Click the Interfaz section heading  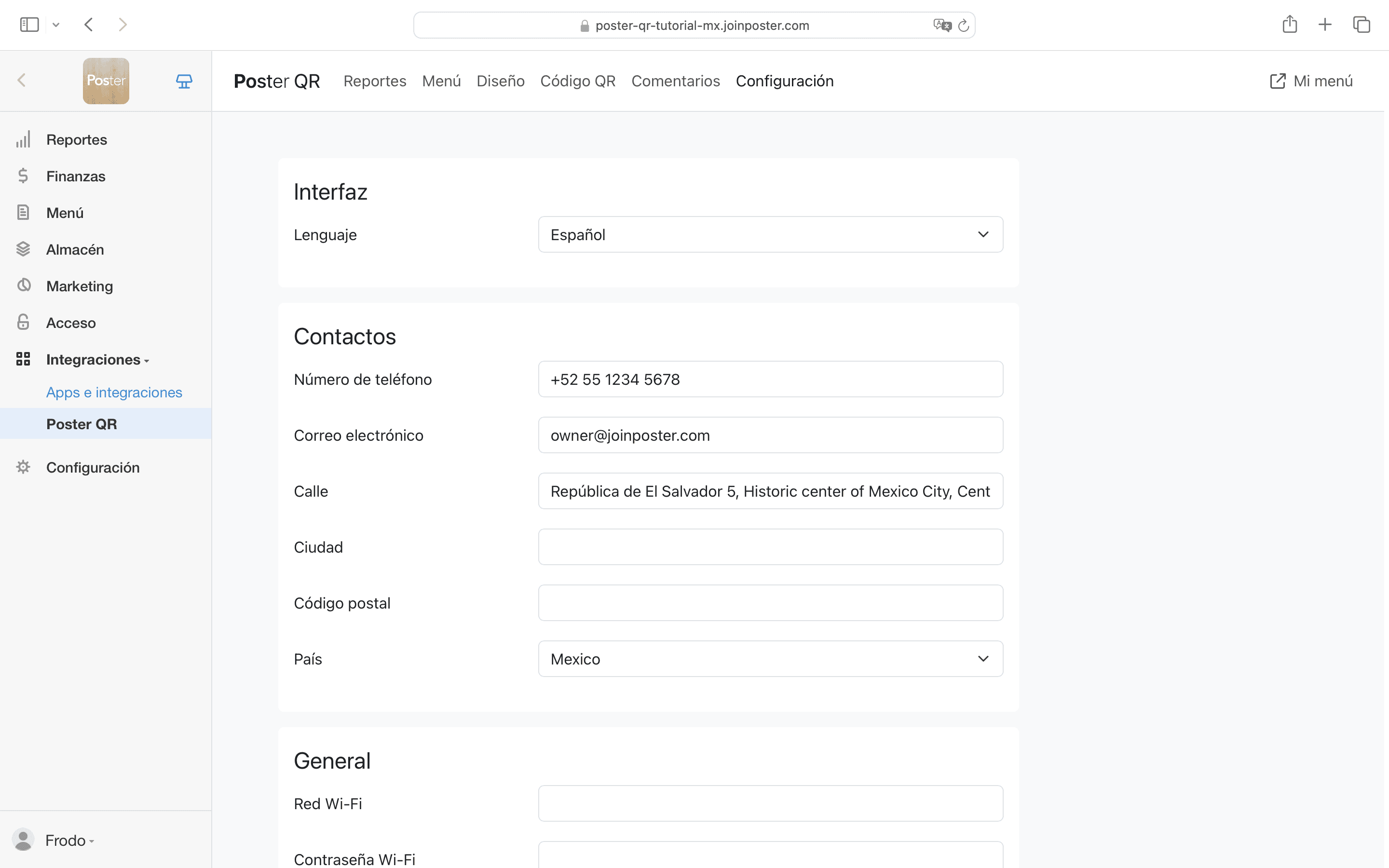point(330,192)
